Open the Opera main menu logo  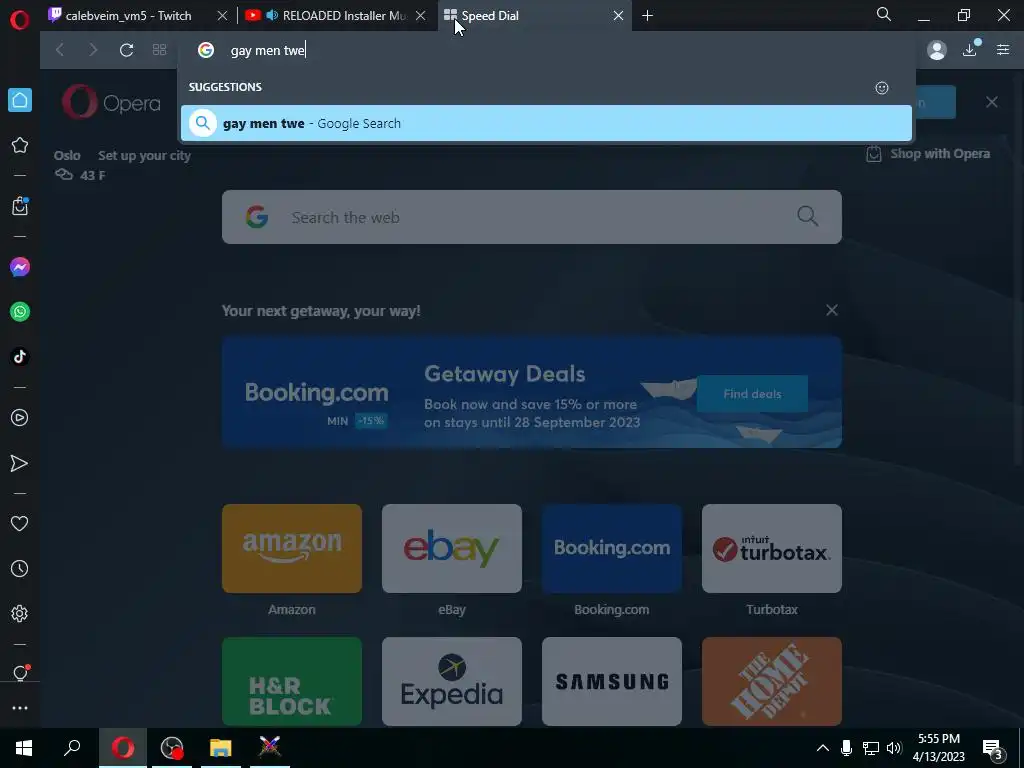point(20,20)
